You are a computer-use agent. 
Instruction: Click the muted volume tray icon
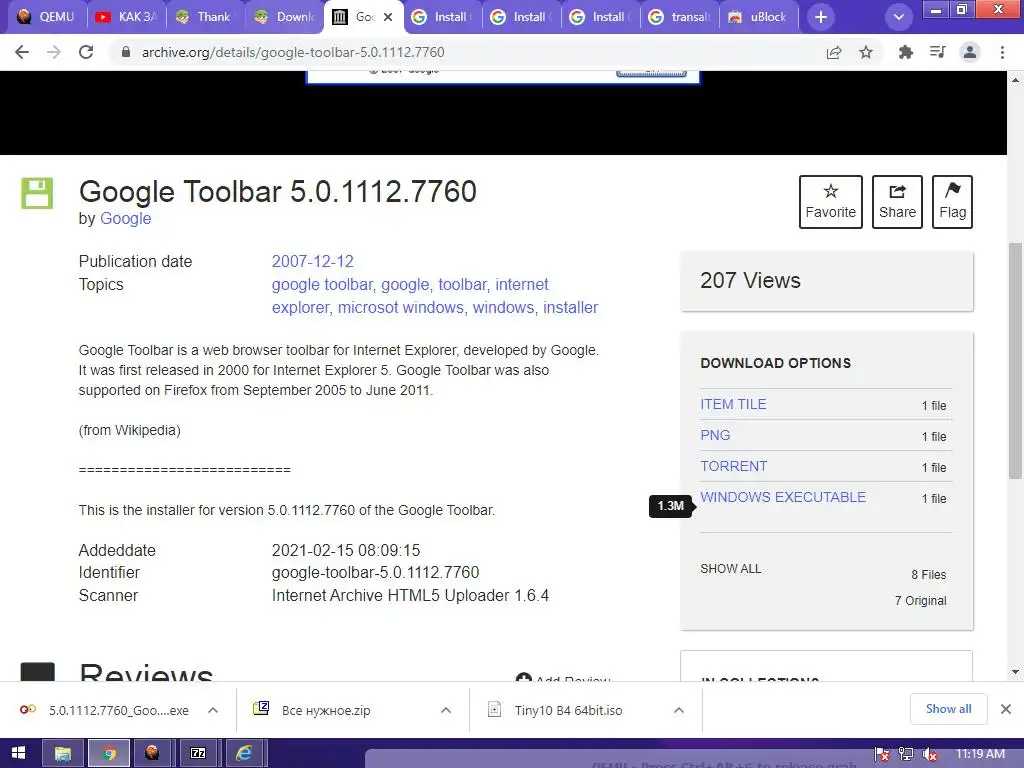tap(930, 754)
